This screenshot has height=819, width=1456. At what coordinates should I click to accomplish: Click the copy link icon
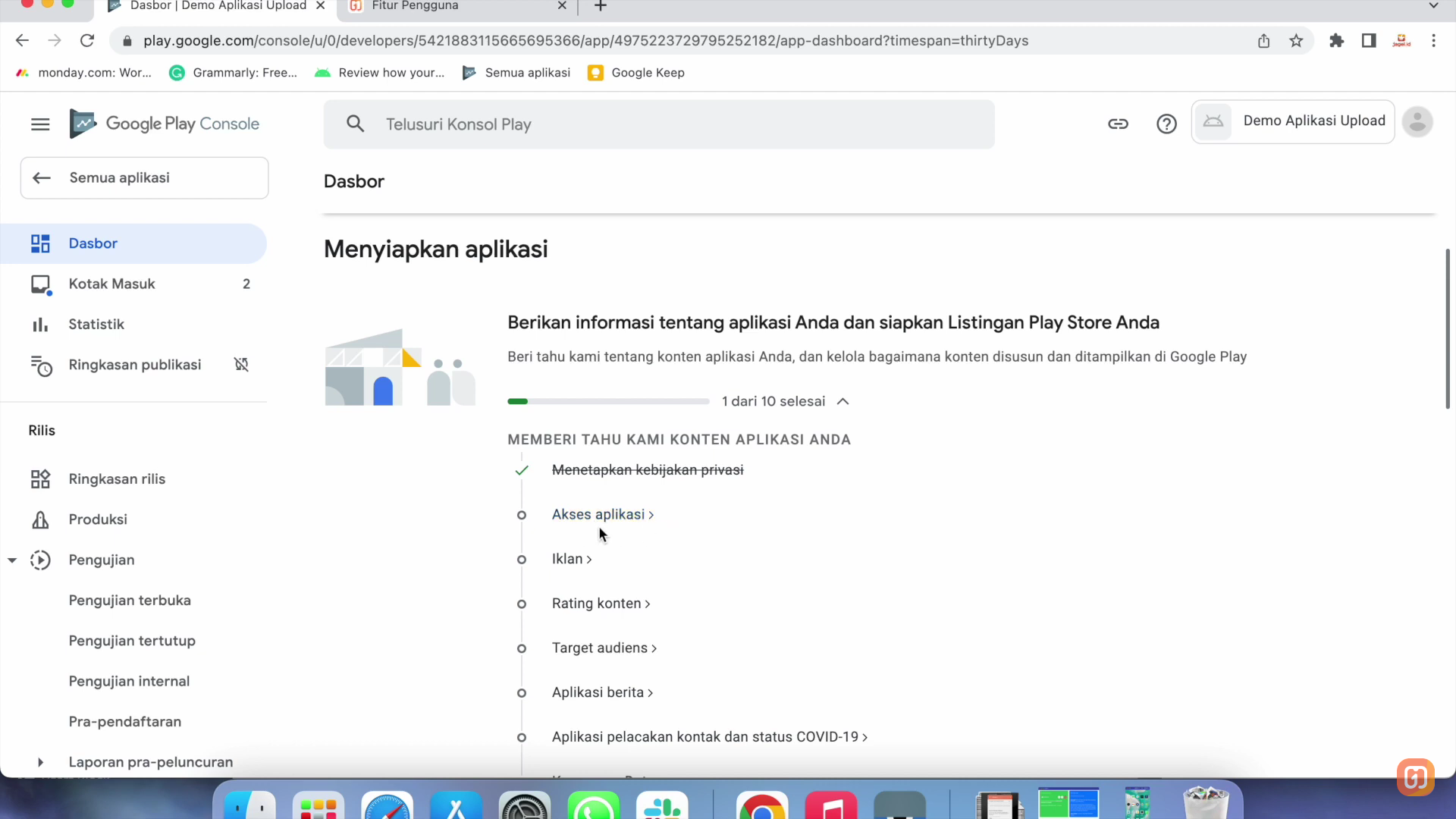1118,124
